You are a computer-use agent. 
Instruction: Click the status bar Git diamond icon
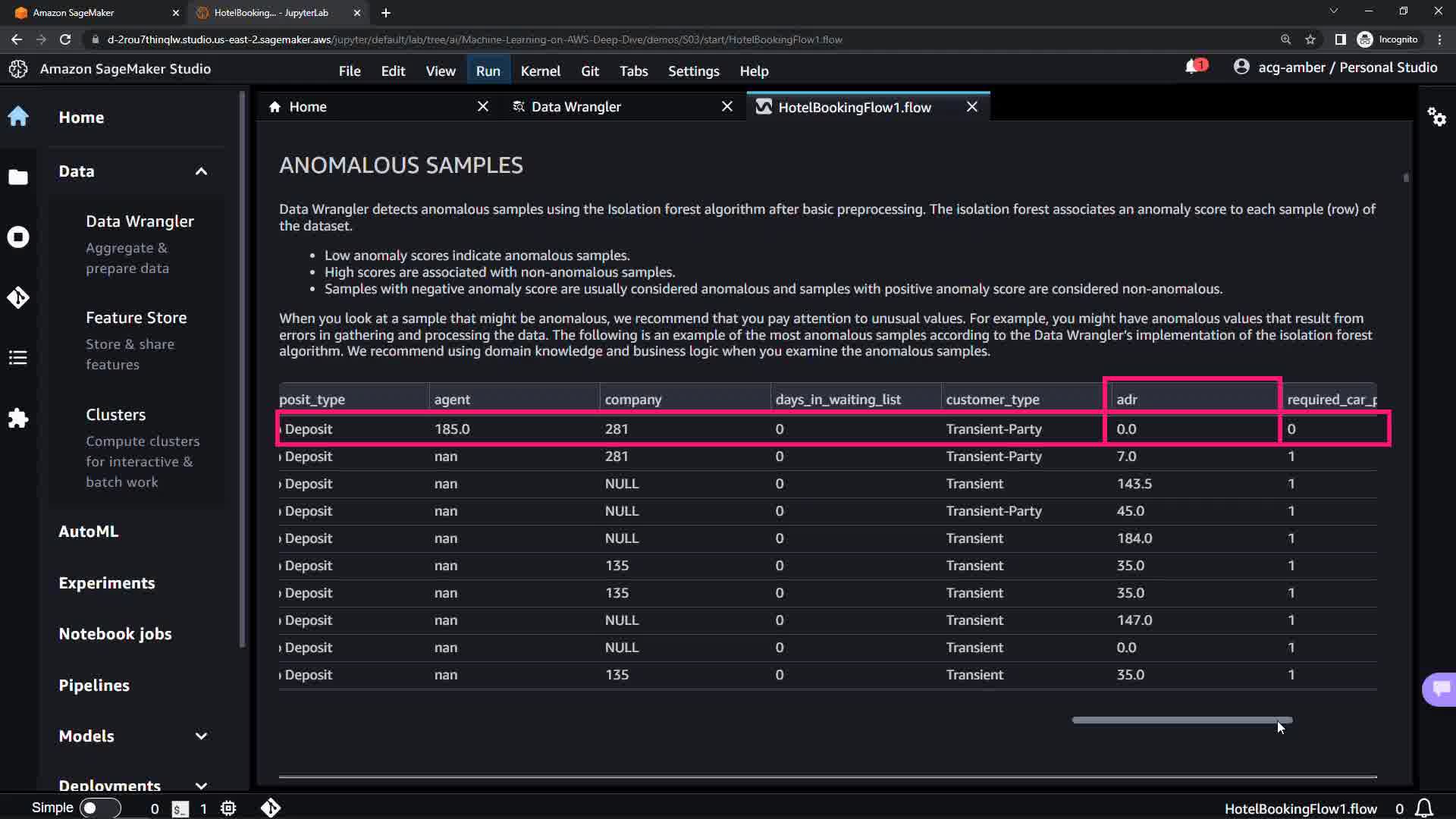point(271,808)
